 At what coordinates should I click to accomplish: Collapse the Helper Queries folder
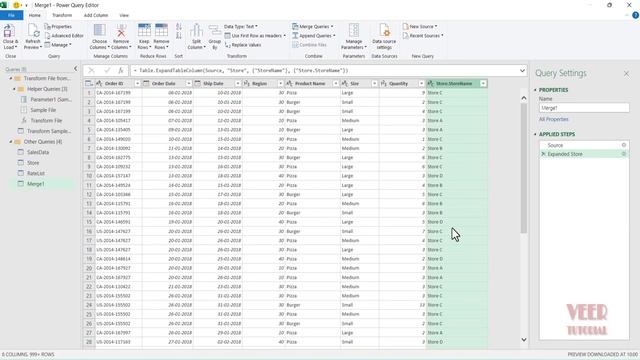(14, 89)
